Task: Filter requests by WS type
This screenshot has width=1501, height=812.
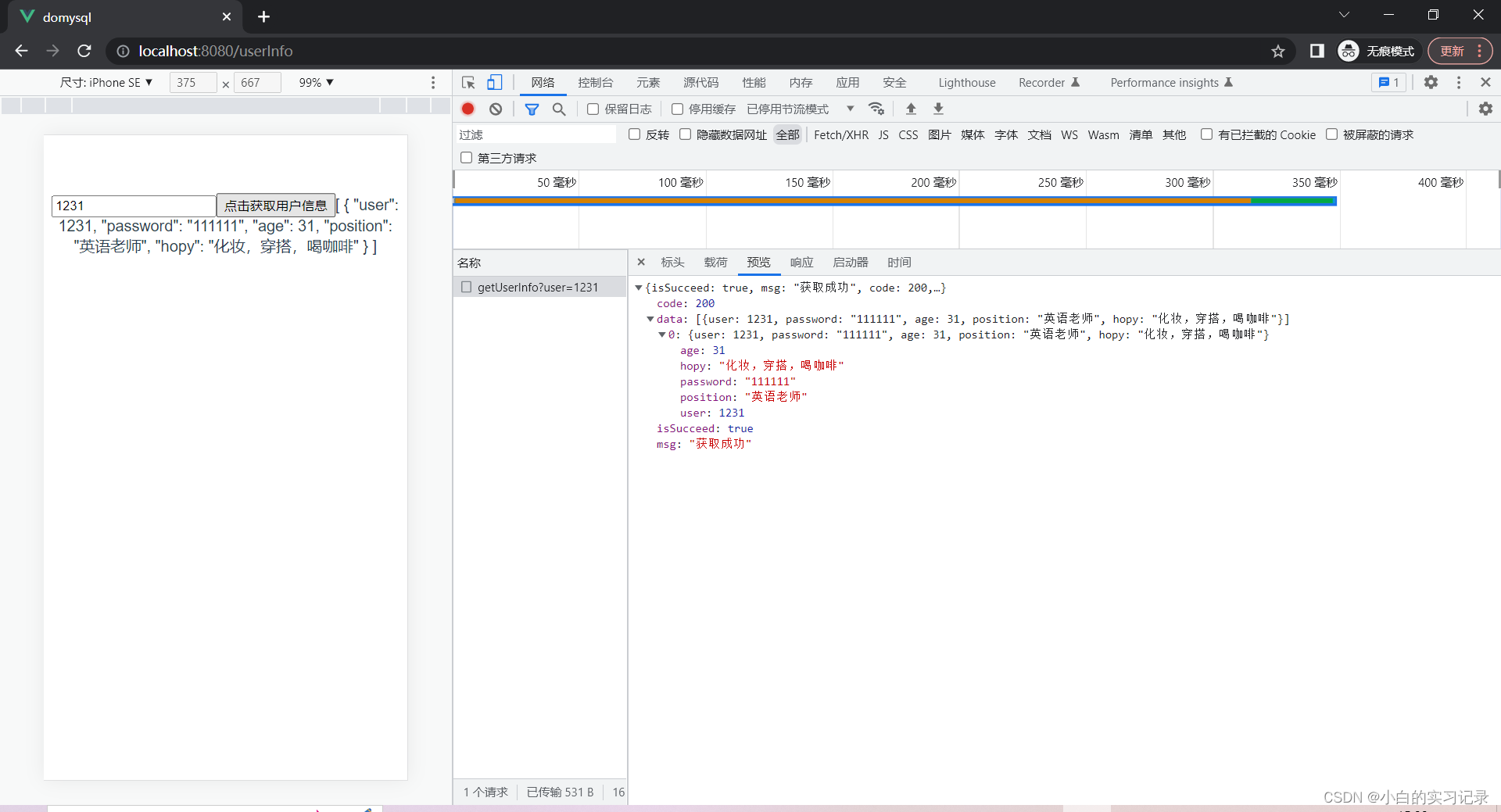Action: coord(1069,134)
